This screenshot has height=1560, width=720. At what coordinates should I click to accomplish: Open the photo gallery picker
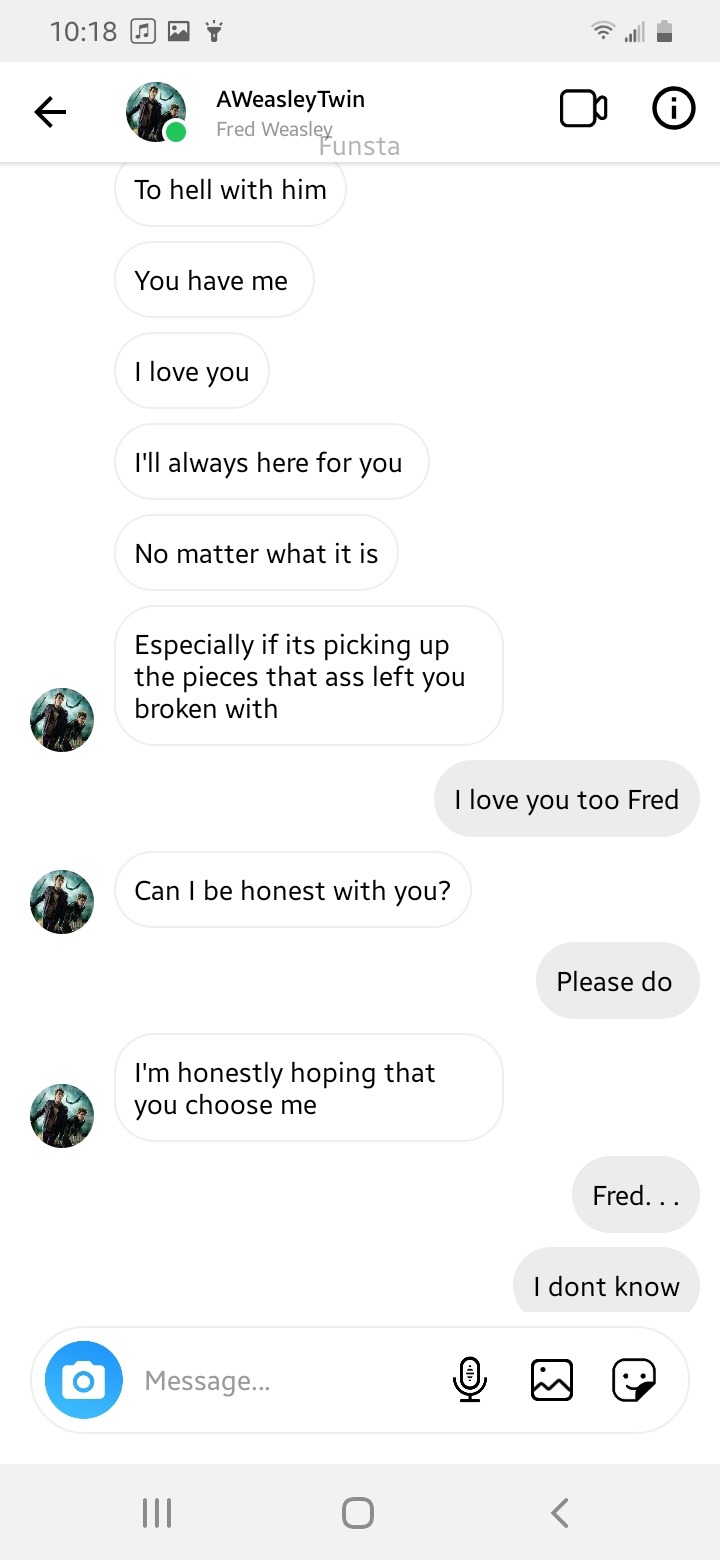click(551, 1380)
